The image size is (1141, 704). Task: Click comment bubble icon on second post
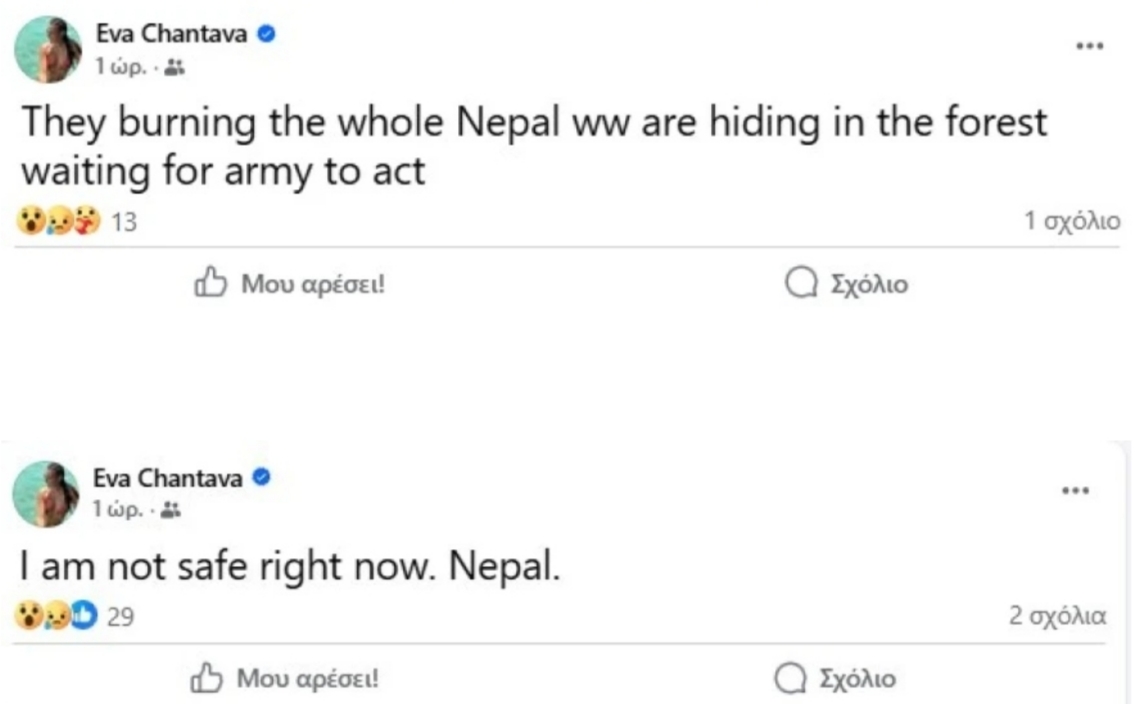pos(790,680)
